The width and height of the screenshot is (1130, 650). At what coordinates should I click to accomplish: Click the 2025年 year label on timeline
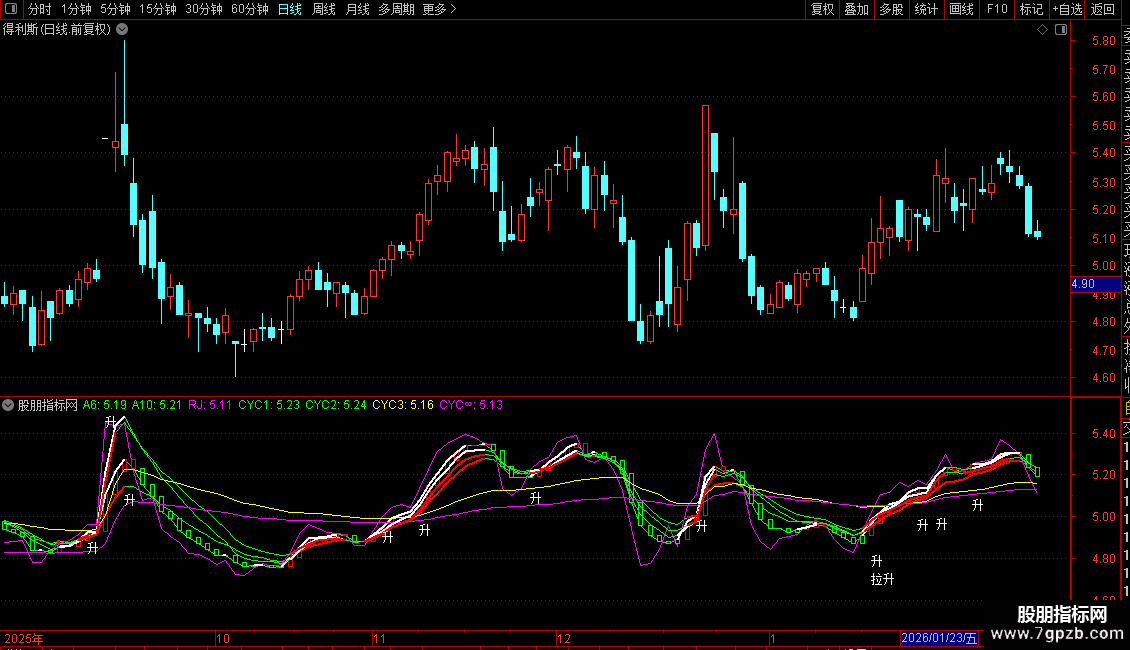[24, 638]
